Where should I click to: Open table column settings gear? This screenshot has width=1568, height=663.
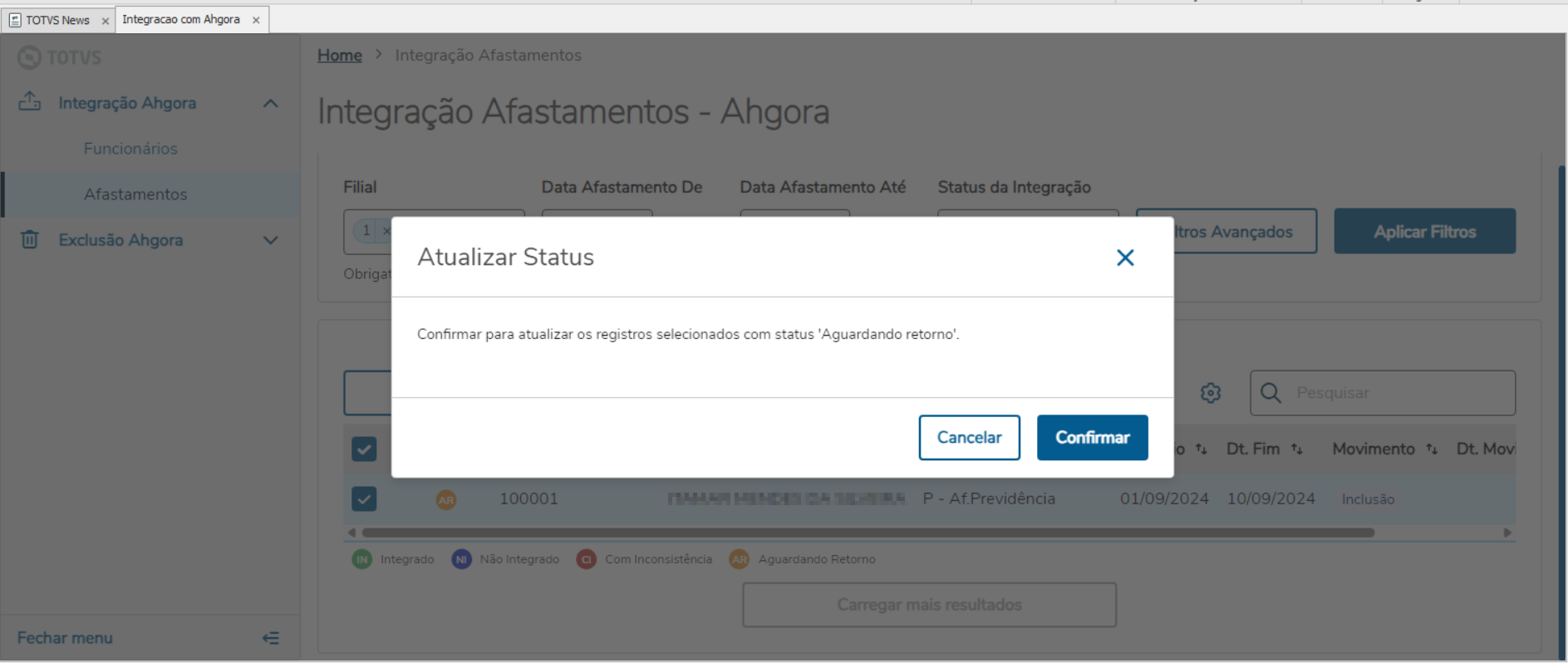(1211, 393)
